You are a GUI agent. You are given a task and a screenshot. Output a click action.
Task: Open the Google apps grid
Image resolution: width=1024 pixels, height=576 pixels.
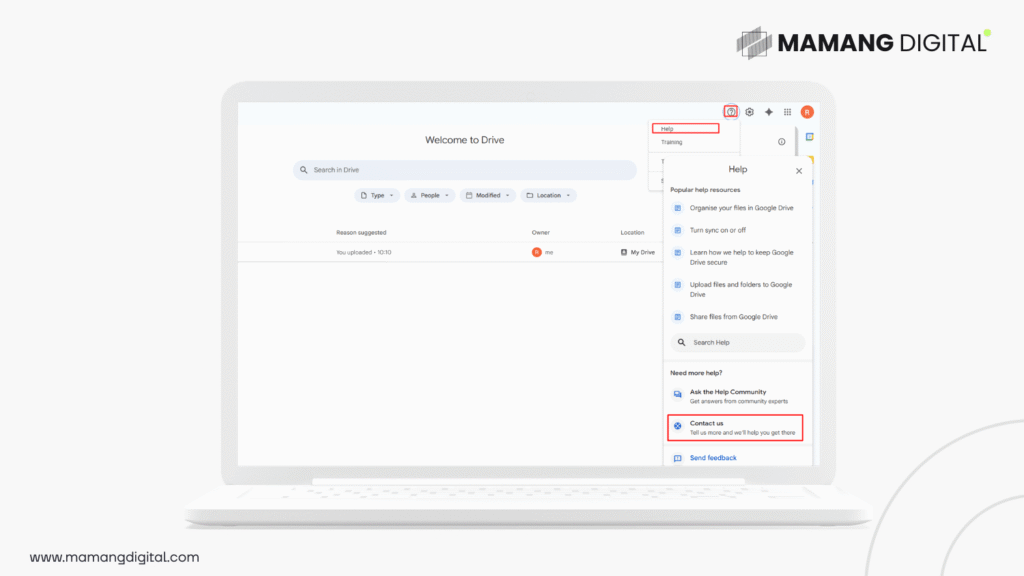point(788,112)
